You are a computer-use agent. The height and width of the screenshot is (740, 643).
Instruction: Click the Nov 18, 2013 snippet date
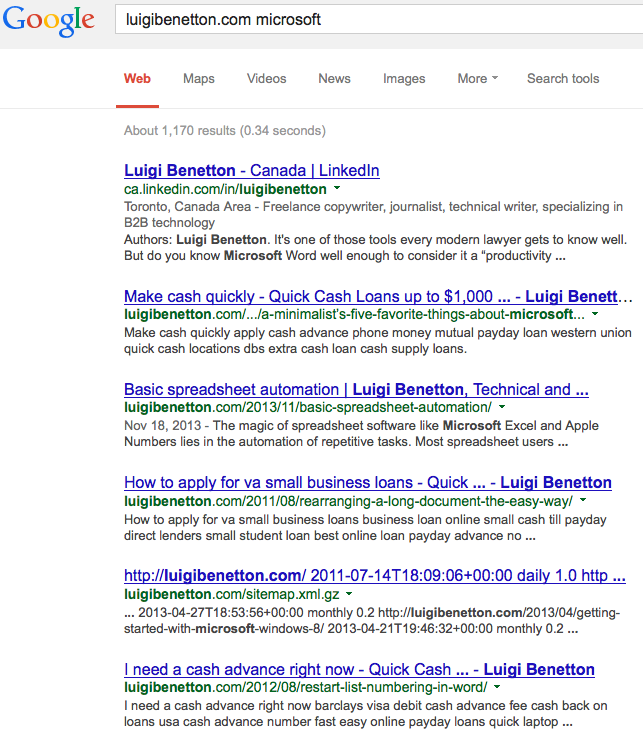click(162, 425)
